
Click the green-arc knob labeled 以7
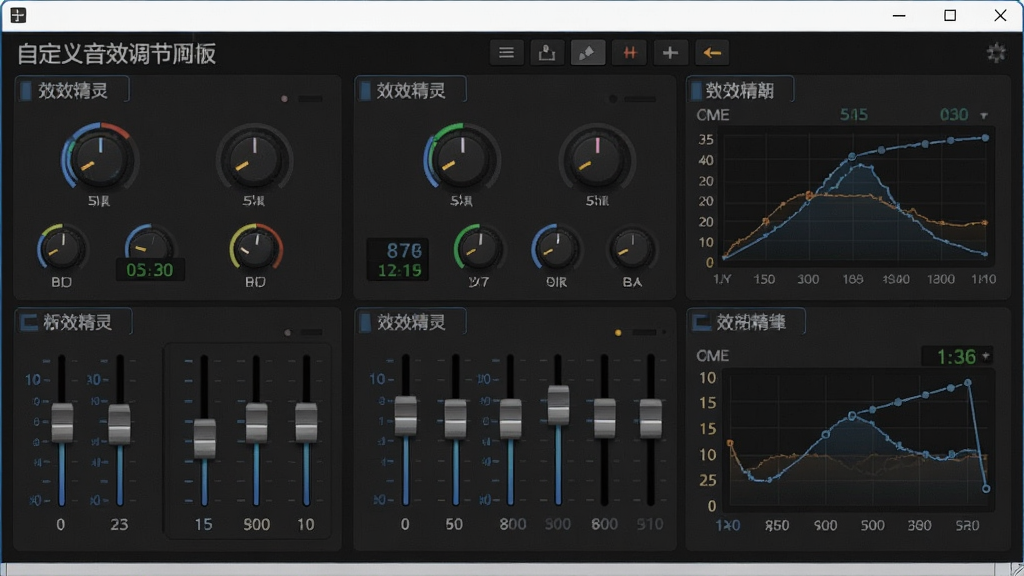pos(479,248)
